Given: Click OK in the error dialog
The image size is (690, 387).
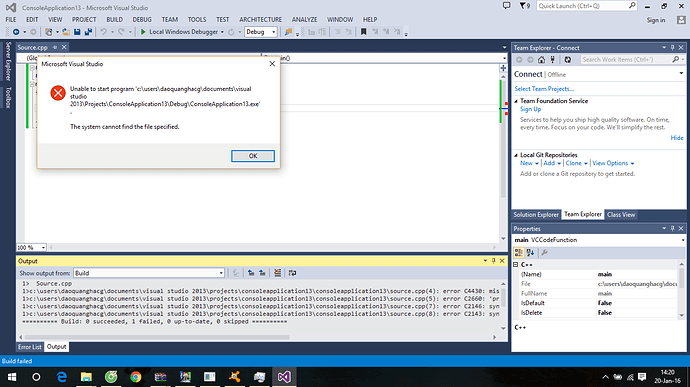Looking at the screenshot, I should click(253, 156).
